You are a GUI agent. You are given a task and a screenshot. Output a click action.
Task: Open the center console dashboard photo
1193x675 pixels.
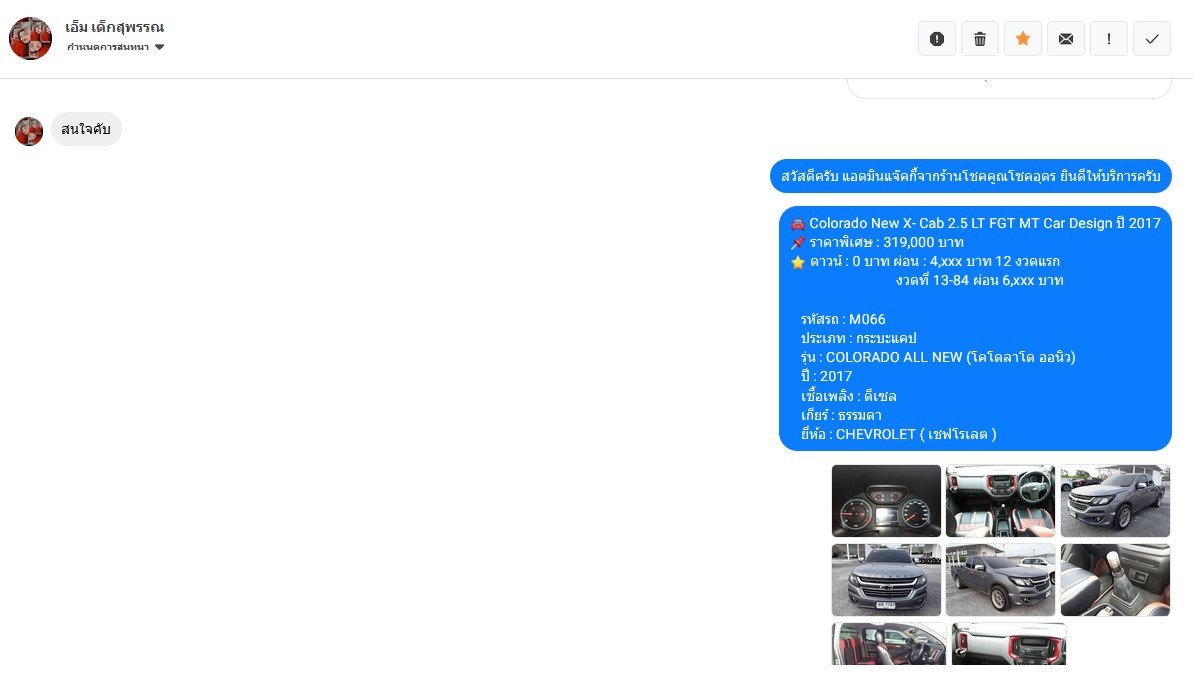[x=1009, y=644]
